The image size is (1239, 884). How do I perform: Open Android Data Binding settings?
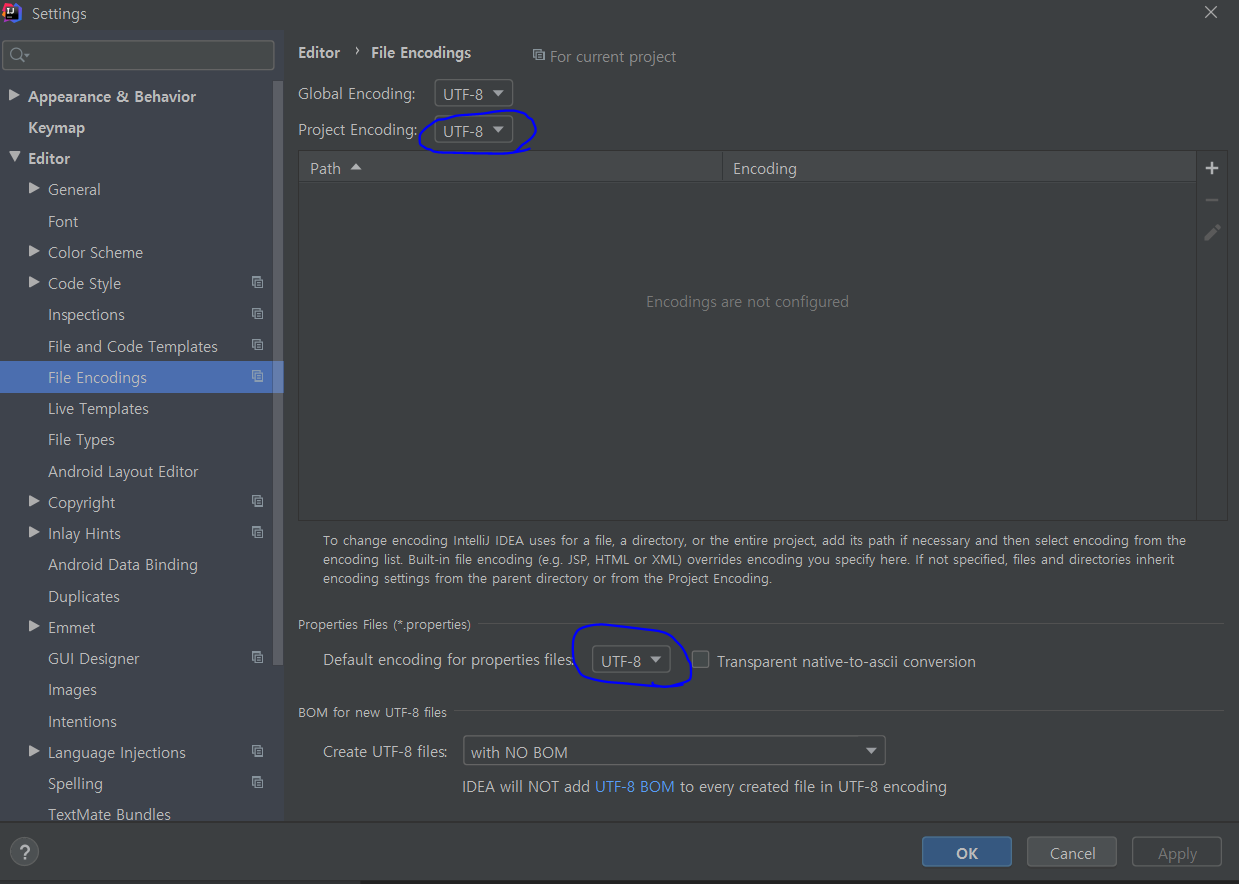point(123,564)
